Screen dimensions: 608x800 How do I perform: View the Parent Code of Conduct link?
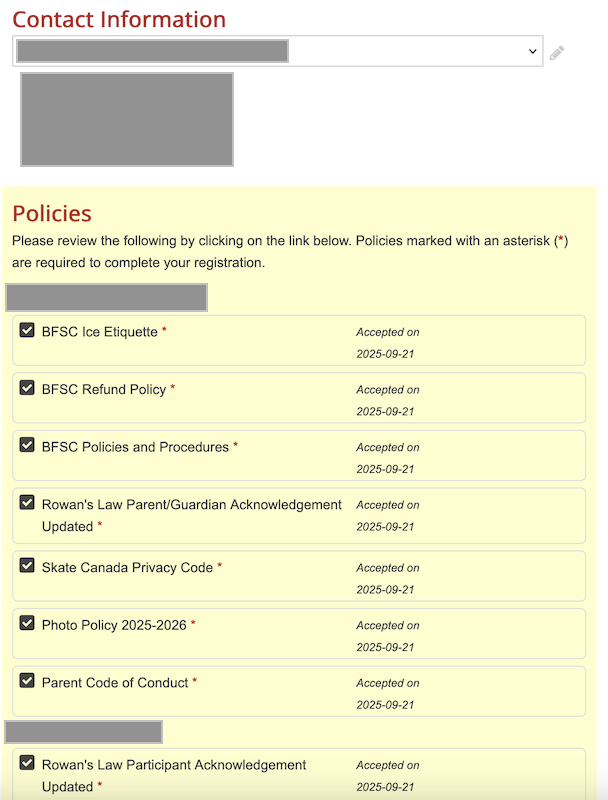click(115, 683)
